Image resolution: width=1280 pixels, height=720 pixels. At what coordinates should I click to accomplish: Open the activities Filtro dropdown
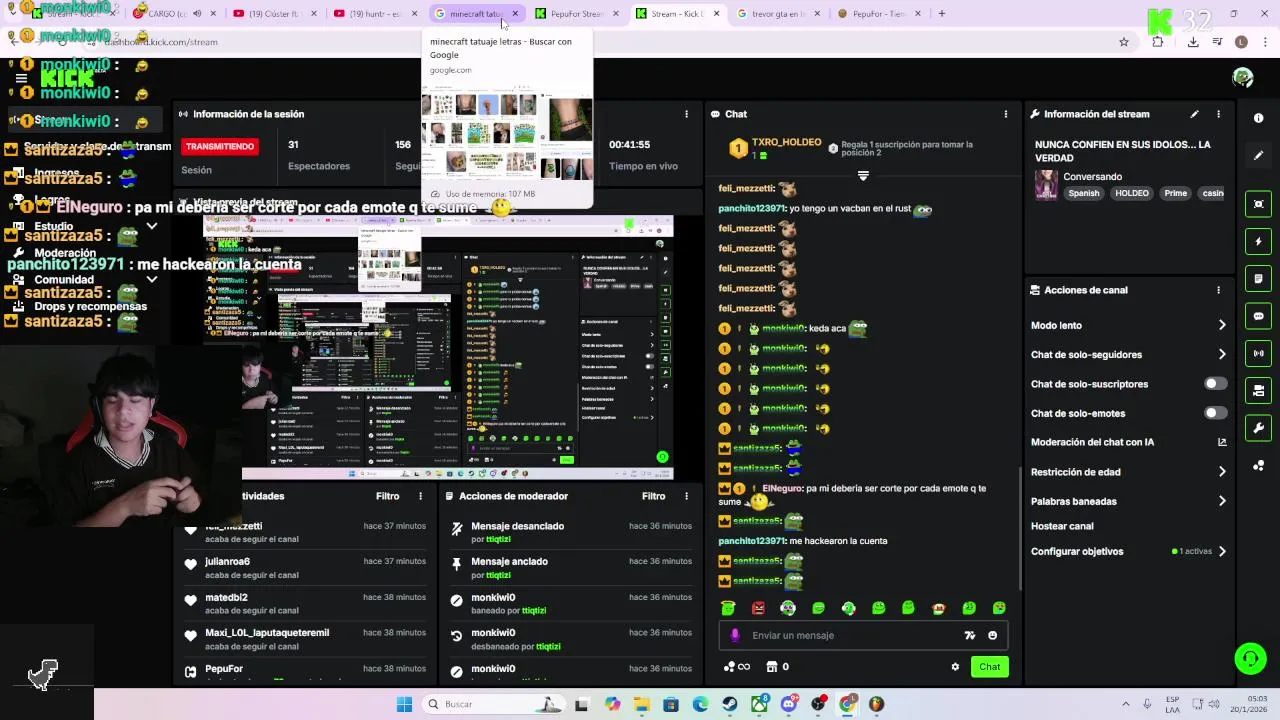tap(387, 496)
